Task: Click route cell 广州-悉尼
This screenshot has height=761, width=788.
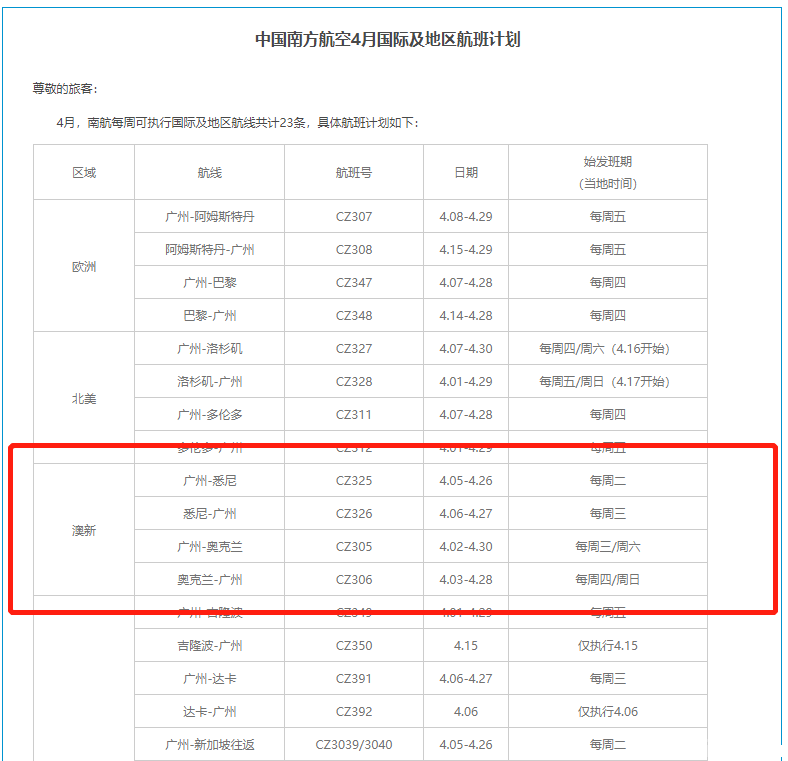Action: (210, 481)
